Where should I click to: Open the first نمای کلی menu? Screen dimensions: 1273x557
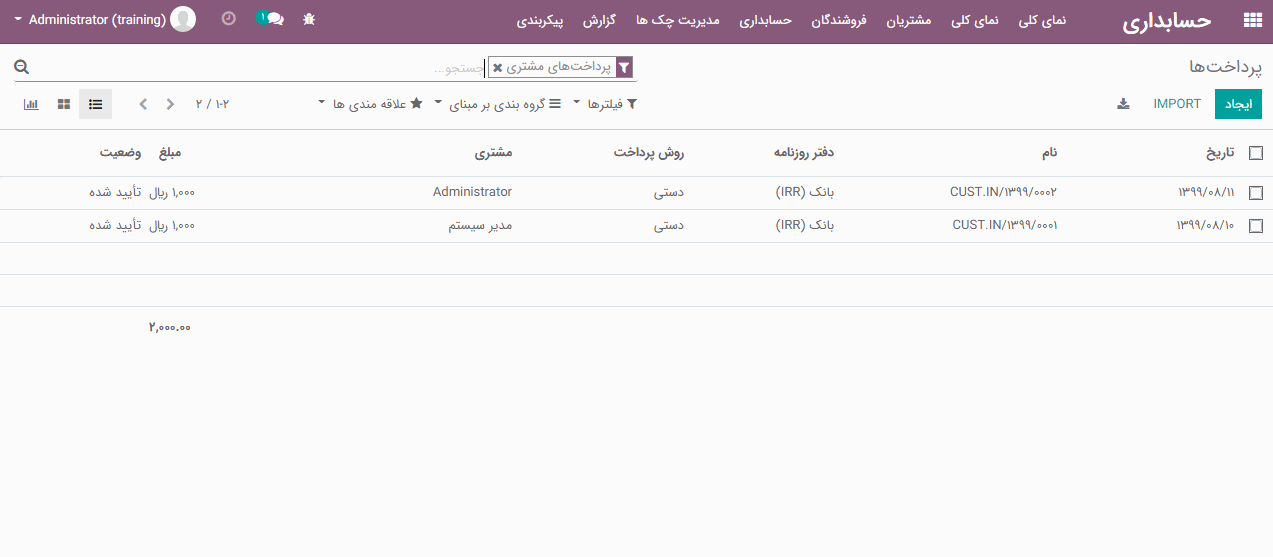pyautogui.click(x=1043, y=20)
